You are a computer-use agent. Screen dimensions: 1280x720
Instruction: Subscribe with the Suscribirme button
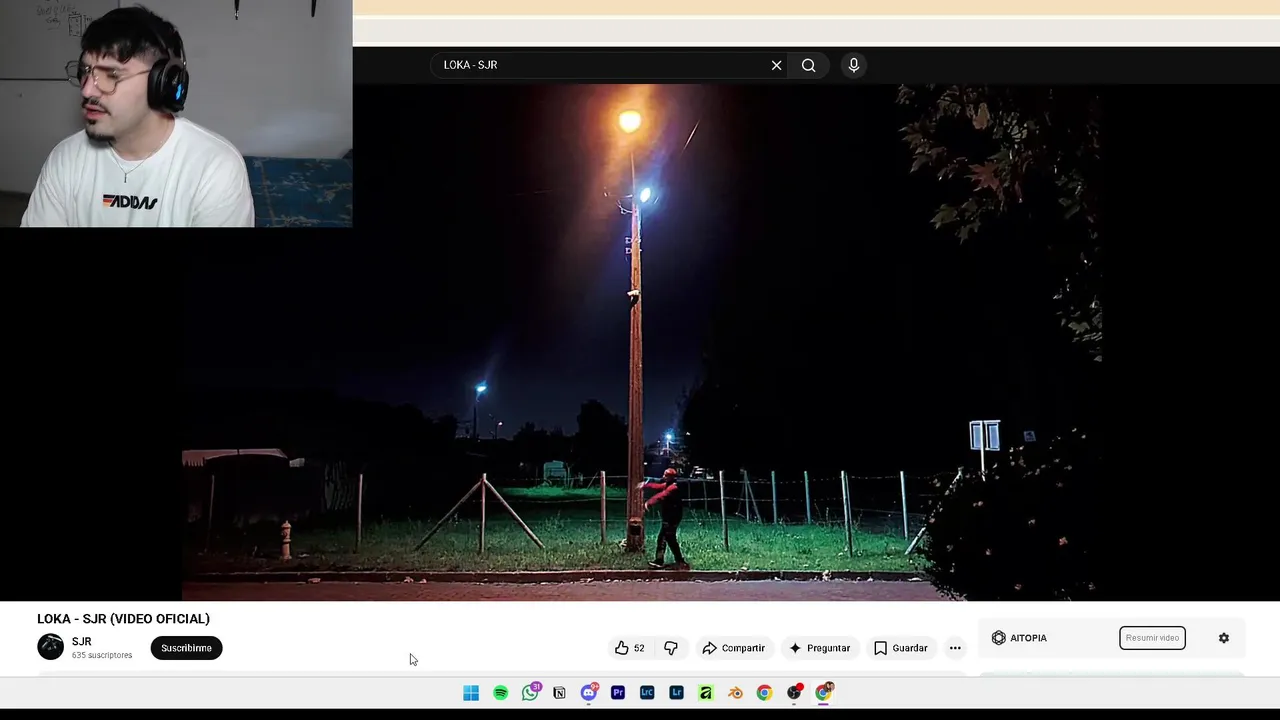(x=186, y=648)
